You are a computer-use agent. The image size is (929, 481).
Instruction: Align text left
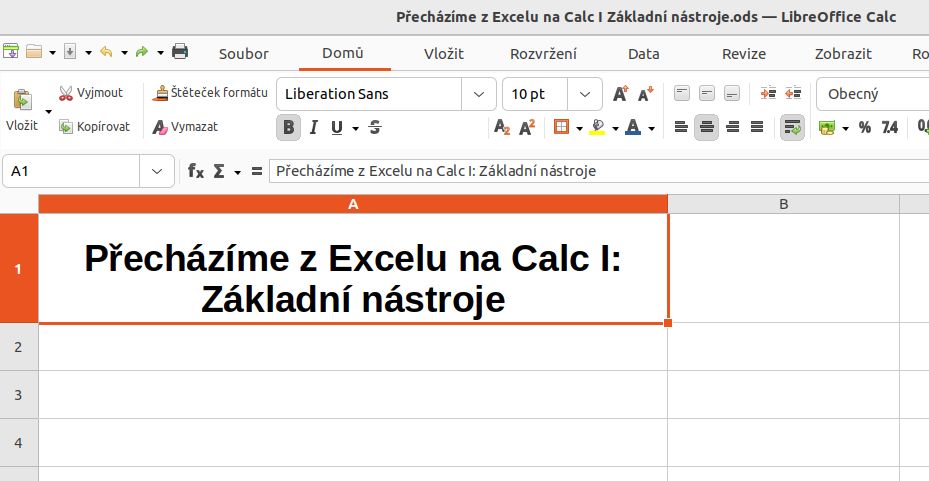click(681, 127)
